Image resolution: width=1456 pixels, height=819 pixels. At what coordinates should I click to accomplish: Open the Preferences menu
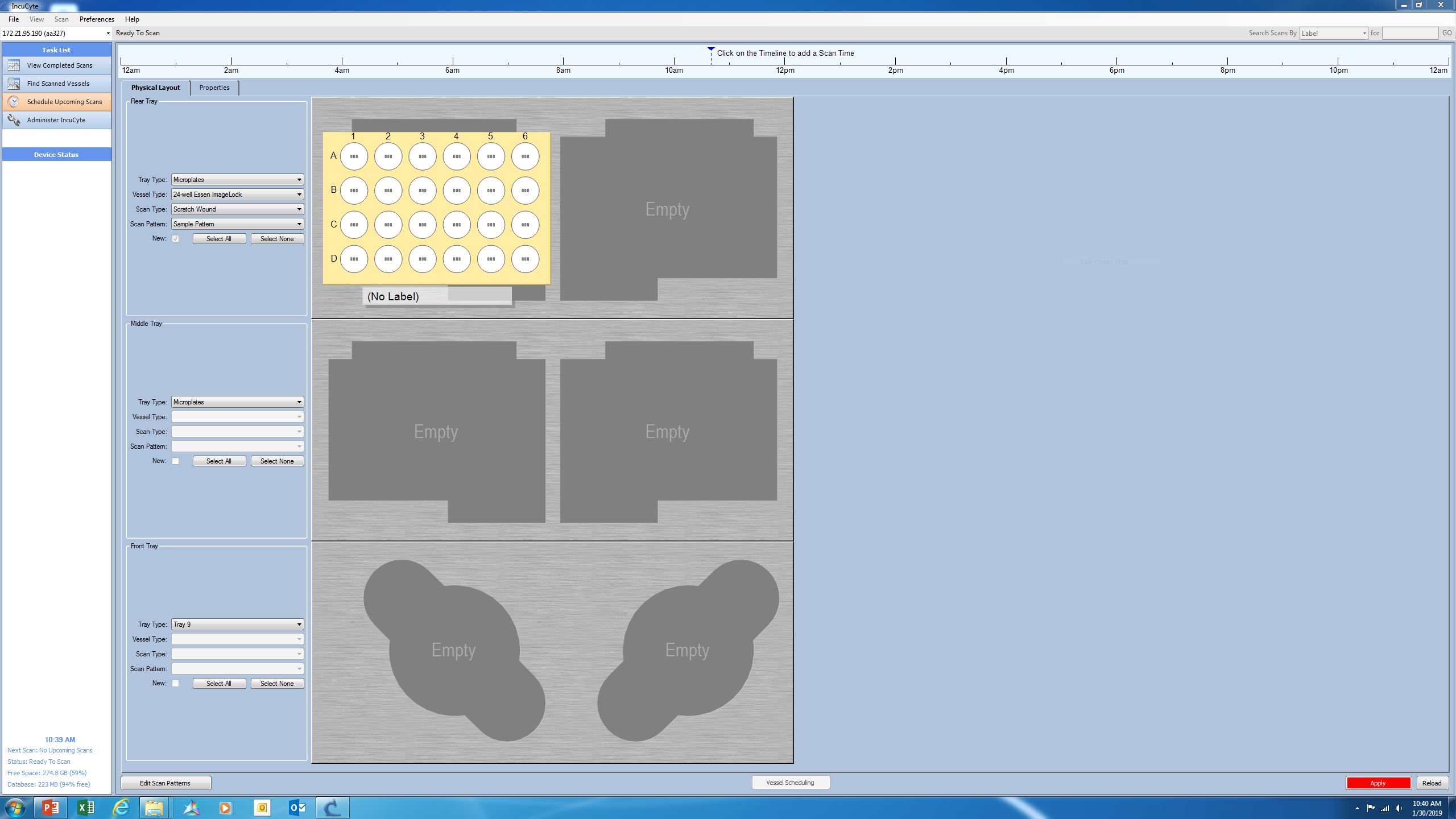pyautogui.click(x=97, y=19)
